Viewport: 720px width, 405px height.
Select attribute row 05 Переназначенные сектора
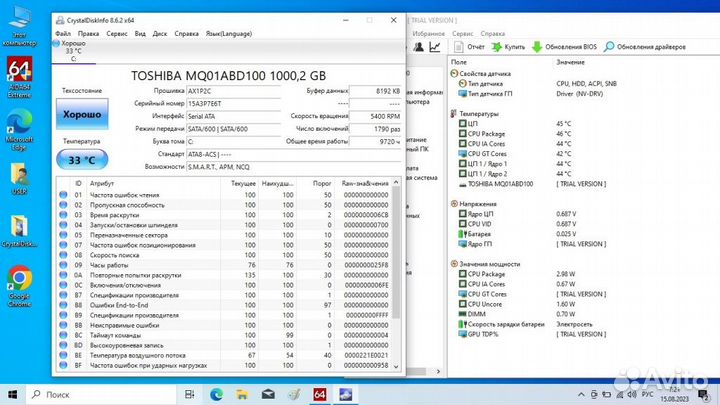pos(224,235)
